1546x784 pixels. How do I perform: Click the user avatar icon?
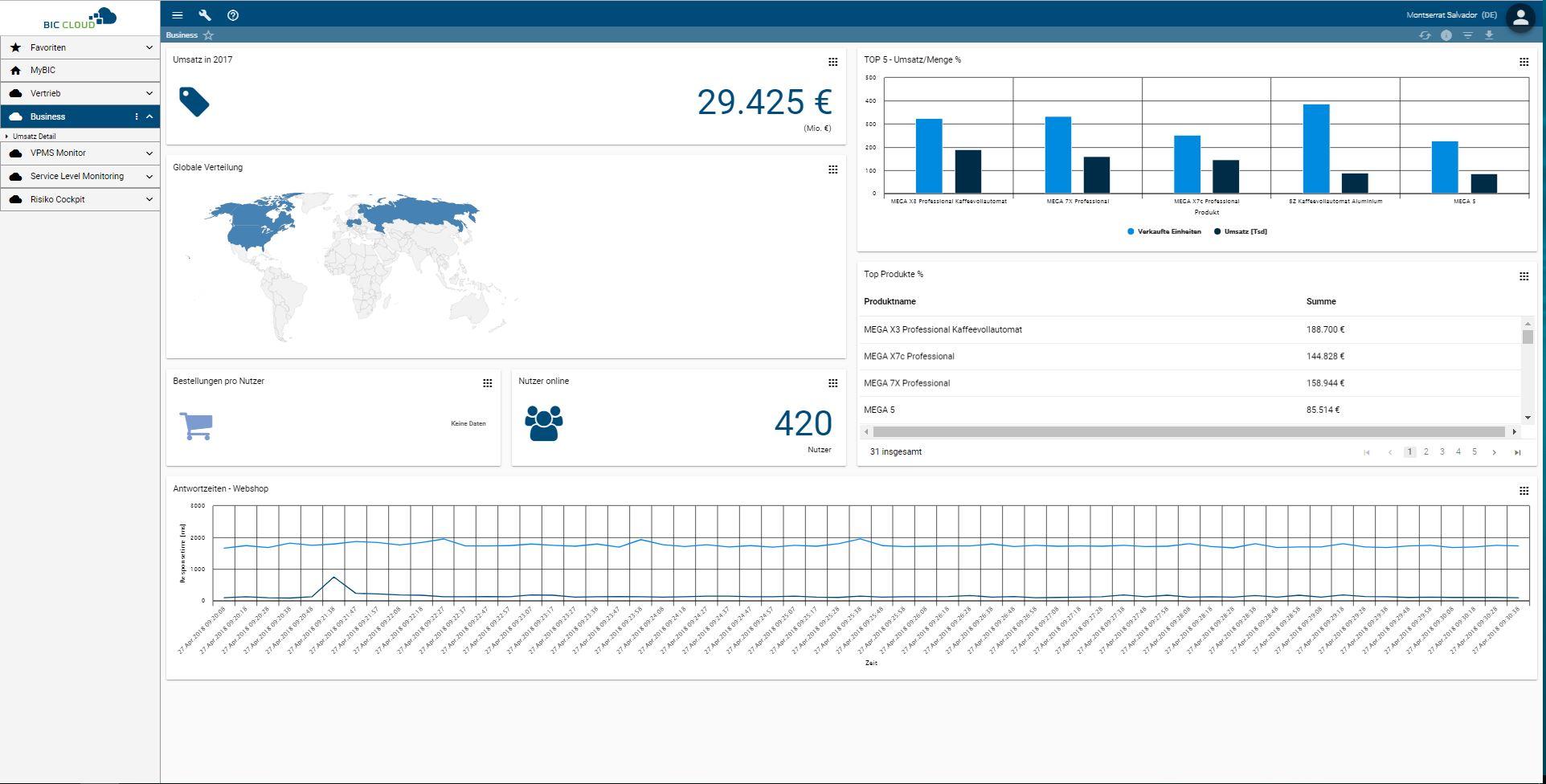pyautogui.click(x=1520, y=16)
